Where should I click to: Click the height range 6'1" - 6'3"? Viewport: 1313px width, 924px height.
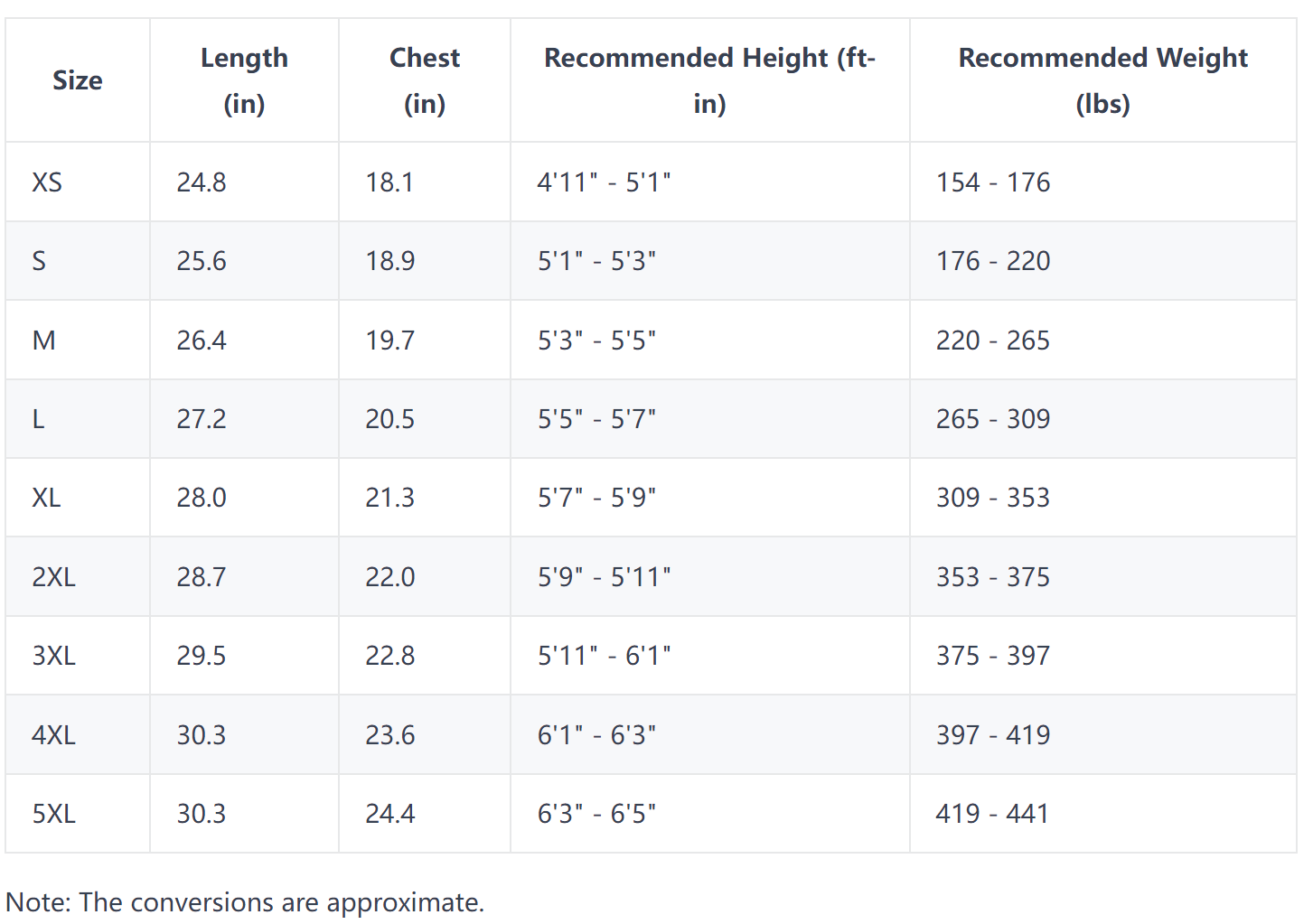pyautogui.click(x=596, y=735)
